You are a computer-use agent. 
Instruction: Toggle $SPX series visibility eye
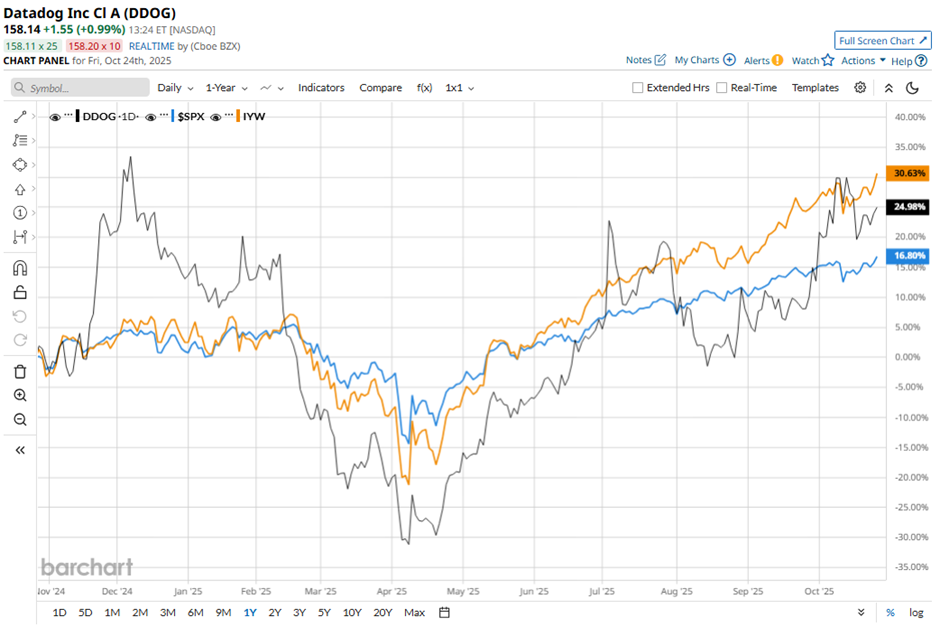click(x=150, y=117)
